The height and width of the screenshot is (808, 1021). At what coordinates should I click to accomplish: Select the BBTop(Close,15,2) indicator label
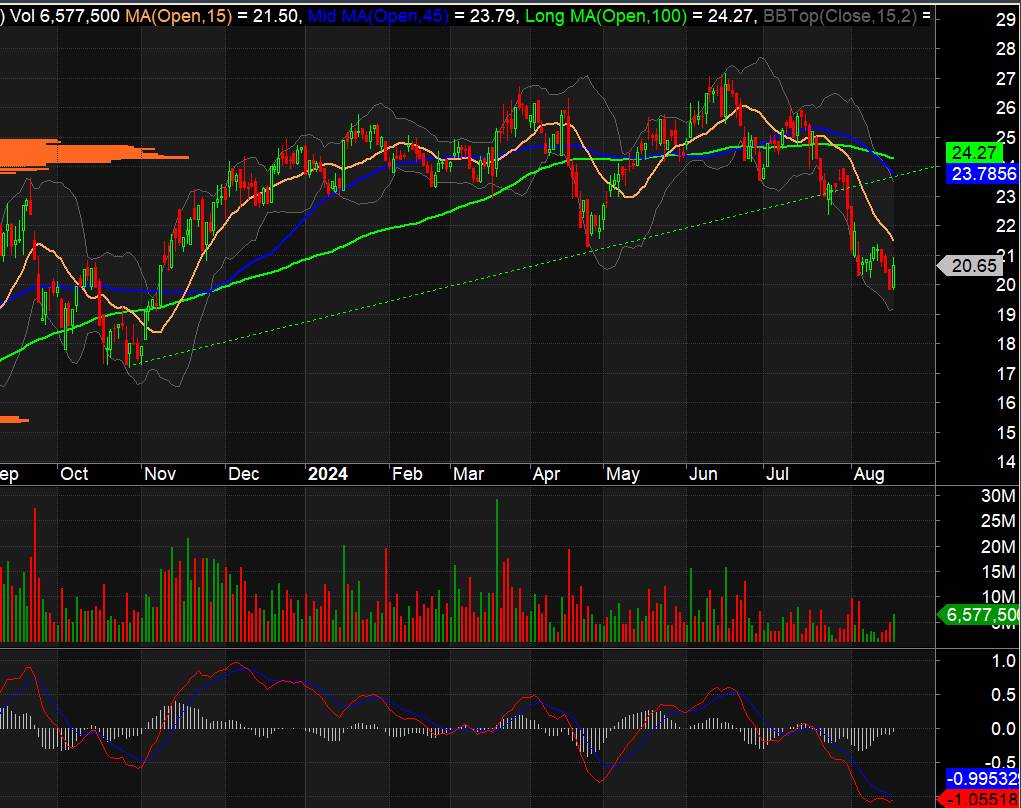(839, 16)
